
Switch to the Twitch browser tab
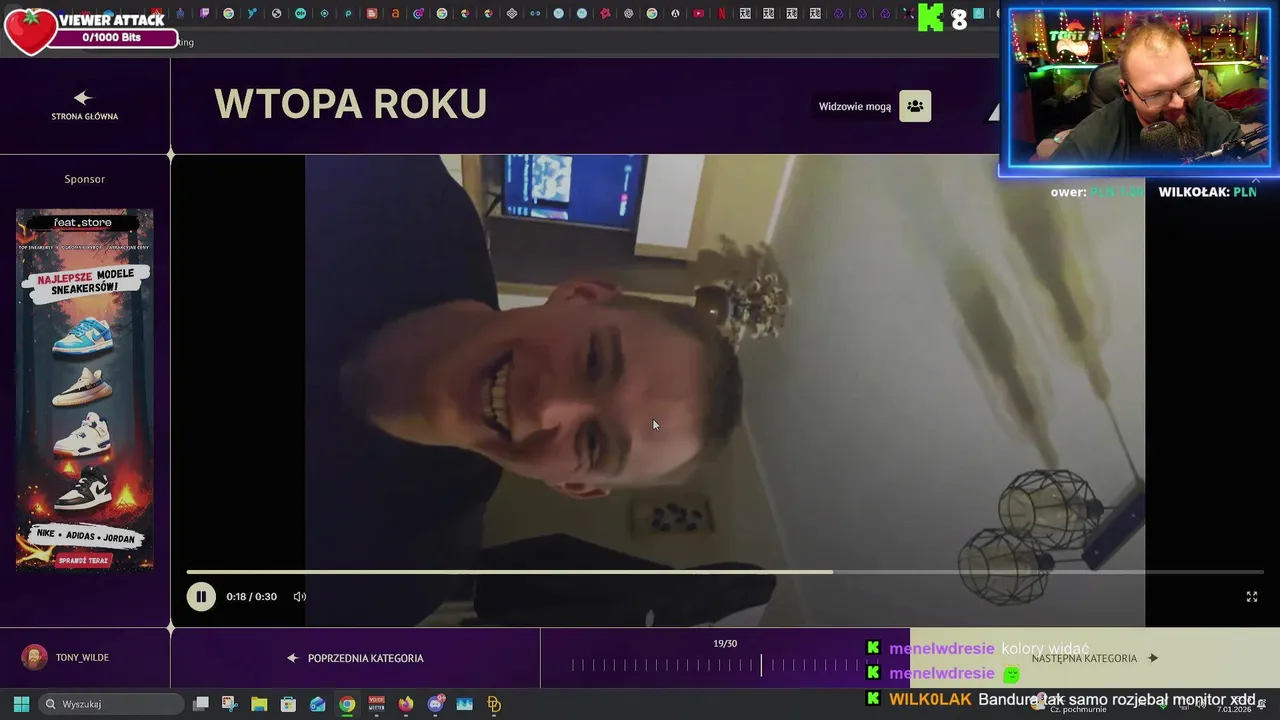[x=204, y=14]
